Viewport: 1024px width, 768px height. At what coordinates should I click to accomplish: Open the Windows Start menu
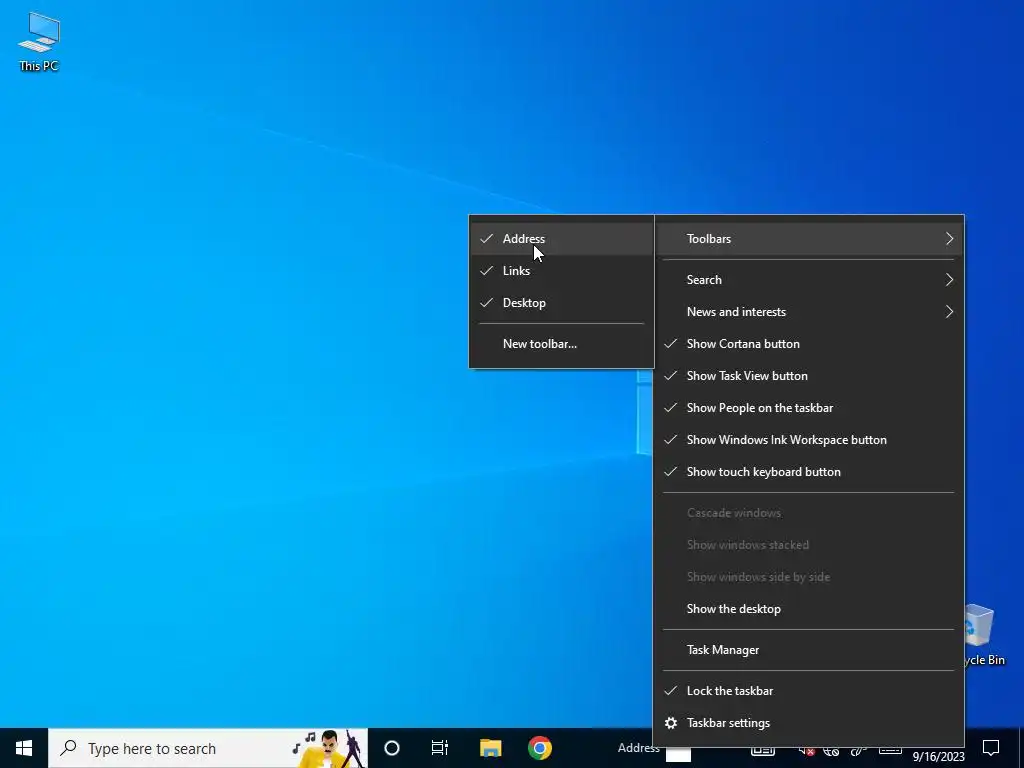click(x=24, y=748)
